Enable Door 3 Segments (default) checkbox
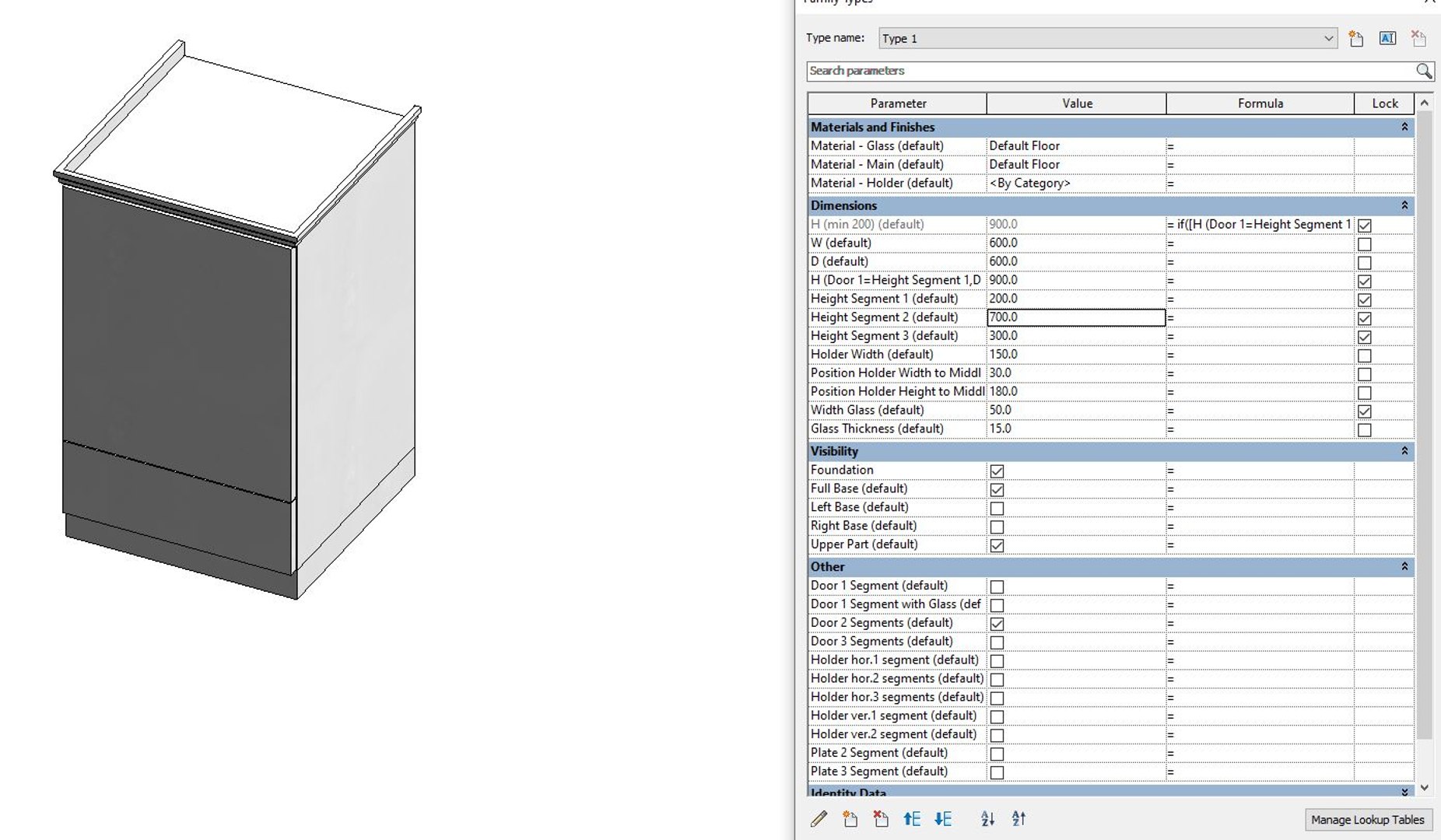This screenshot has width=1441, height=840. (997, 642)
